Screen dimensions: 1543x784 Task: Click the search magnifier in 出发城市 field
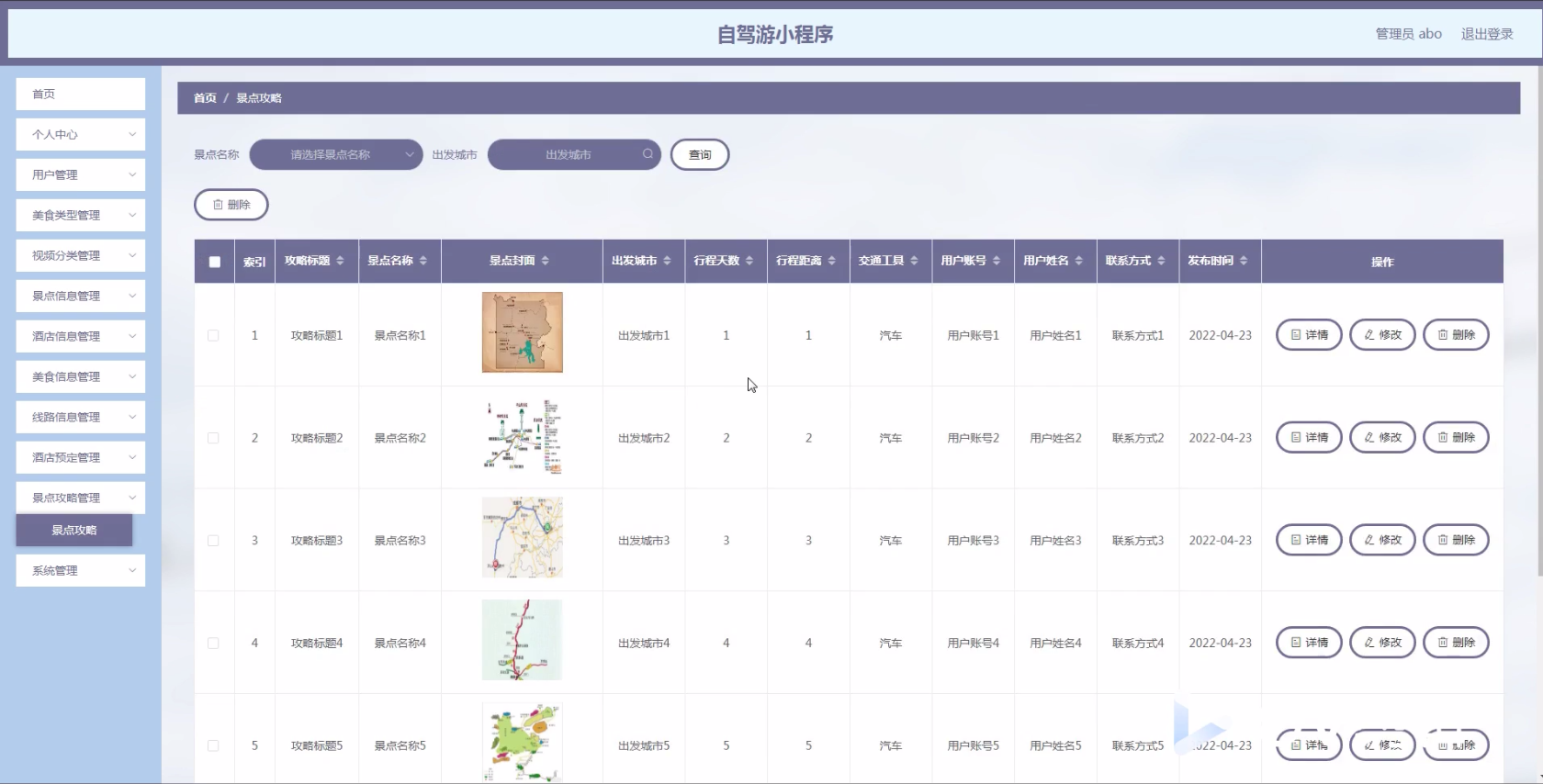click(648, 154)
